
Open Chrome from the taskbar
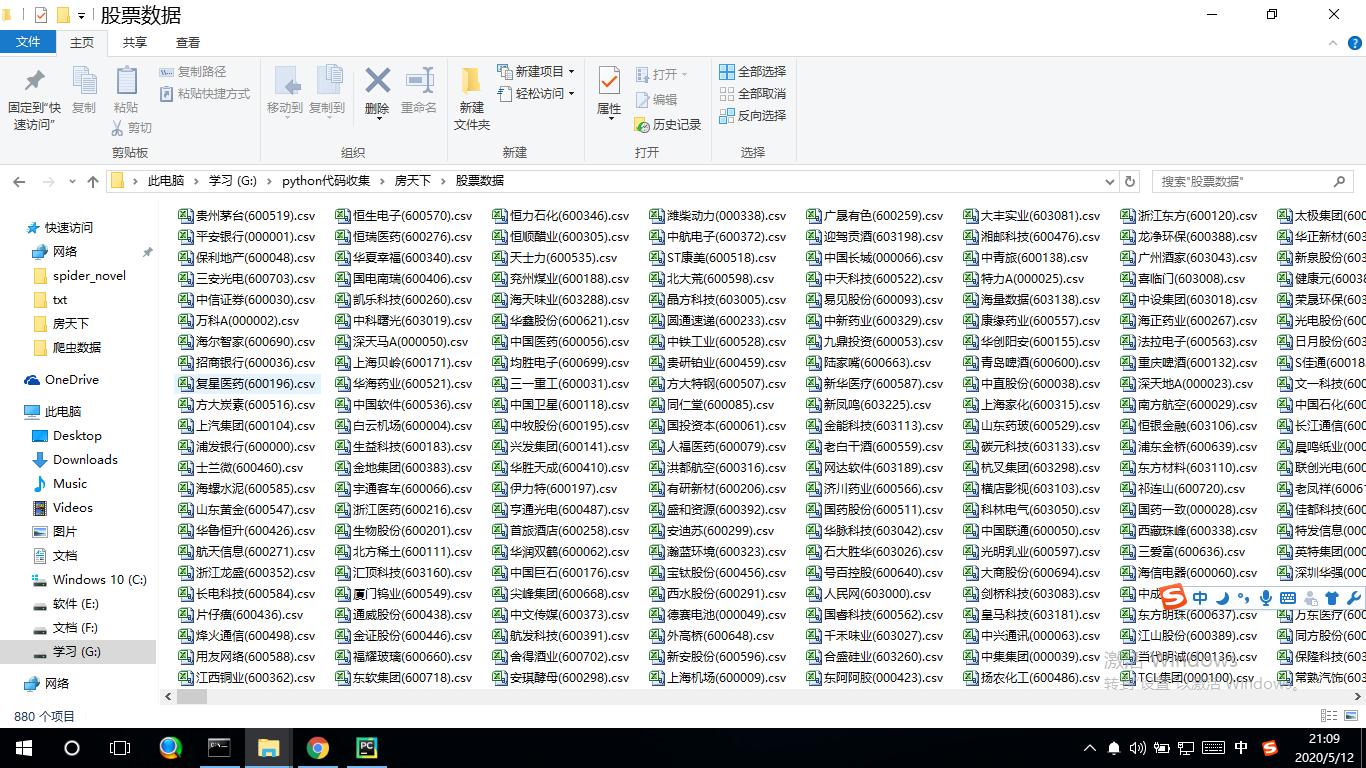318,748
